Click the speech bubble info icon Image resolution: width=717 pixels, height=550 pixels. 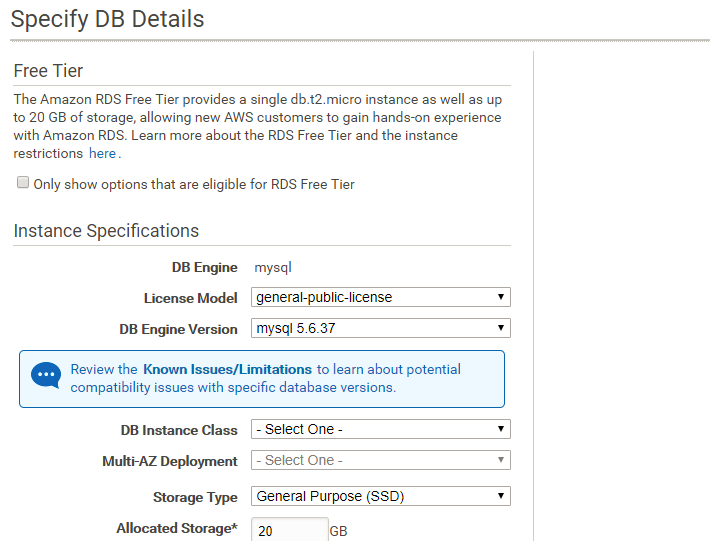tap(46, 376)
